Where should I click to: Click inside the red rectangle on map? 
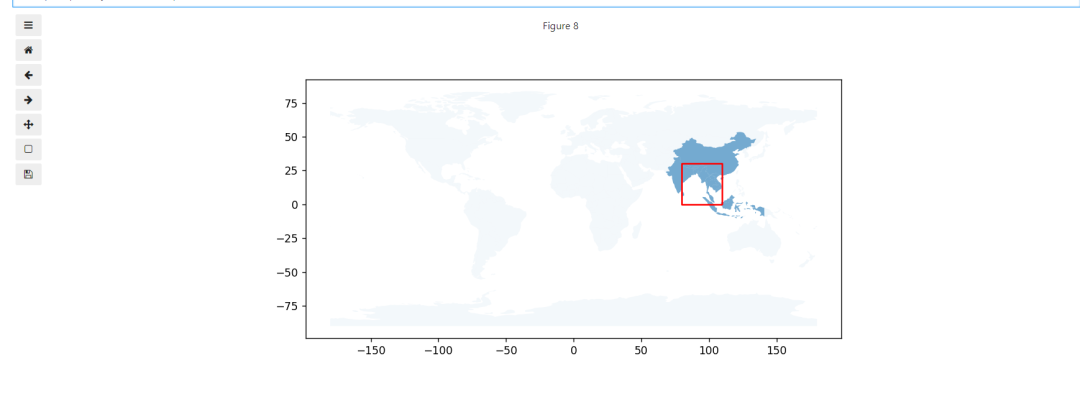702,184
